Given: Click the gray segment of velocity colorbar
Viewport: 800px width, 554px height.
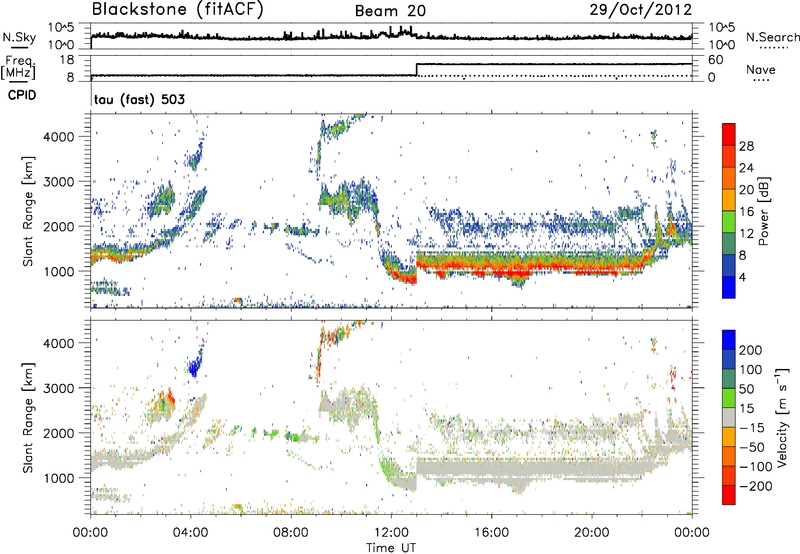Looking at the screenshot, I should 729,417.
